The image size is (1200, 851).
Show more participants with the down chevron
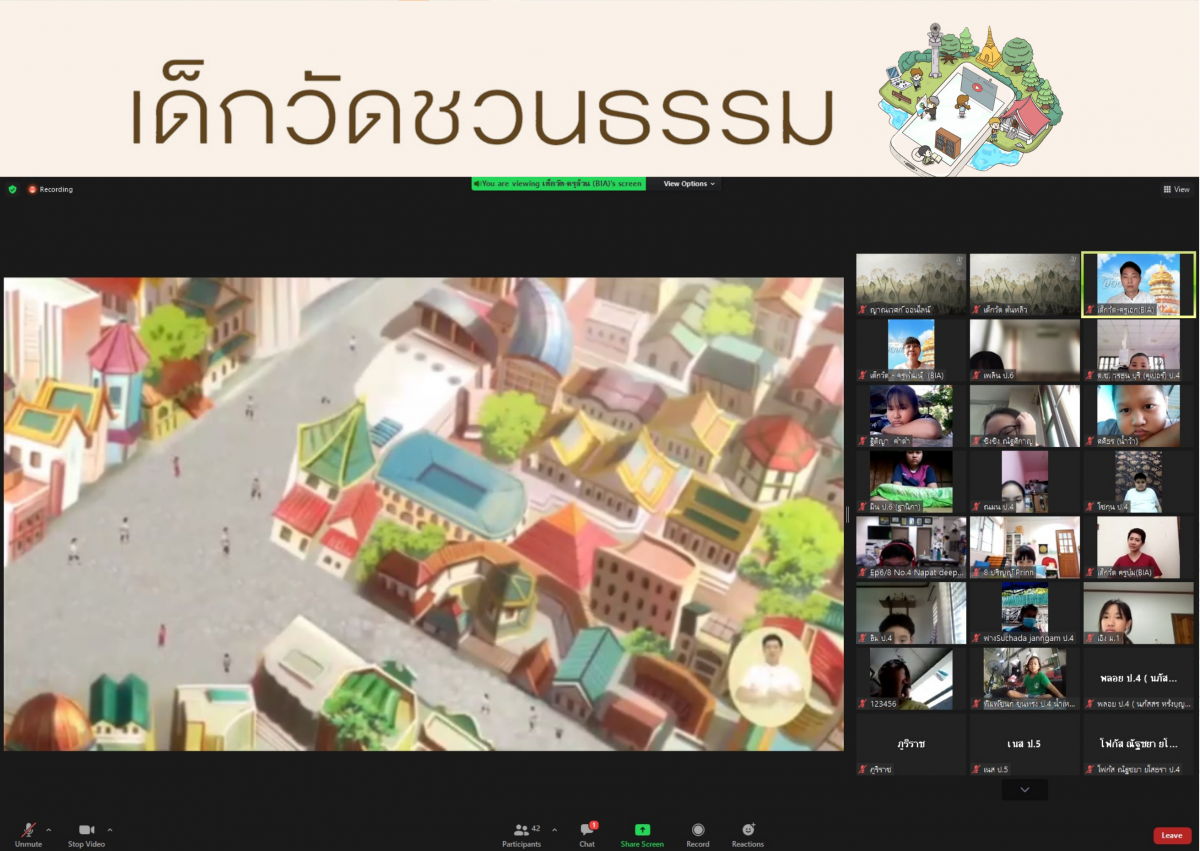point(1025,790)
